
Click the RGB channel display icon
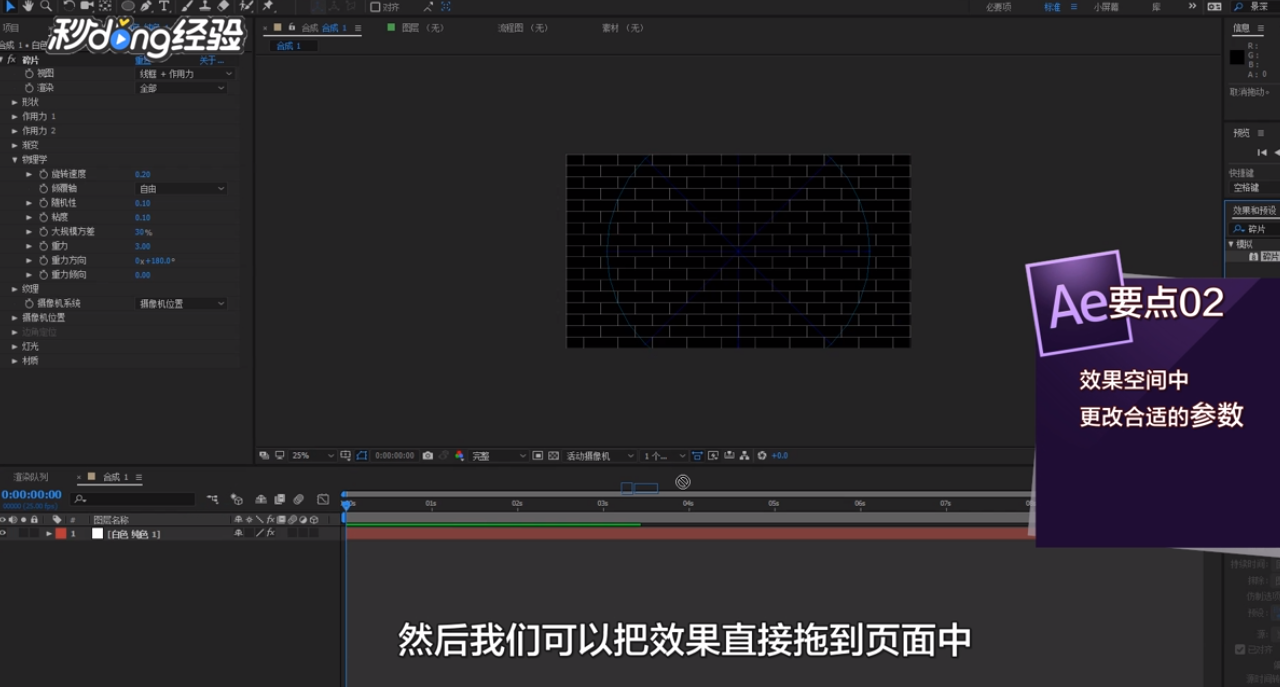click(460, 455)
